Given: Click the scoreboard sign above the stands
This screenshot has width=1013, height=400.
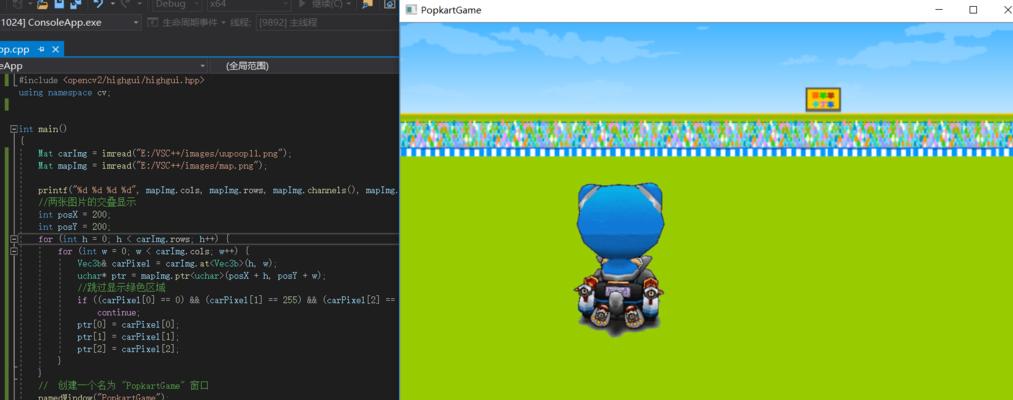Looking at the screenshot, I should pos(823,99).
